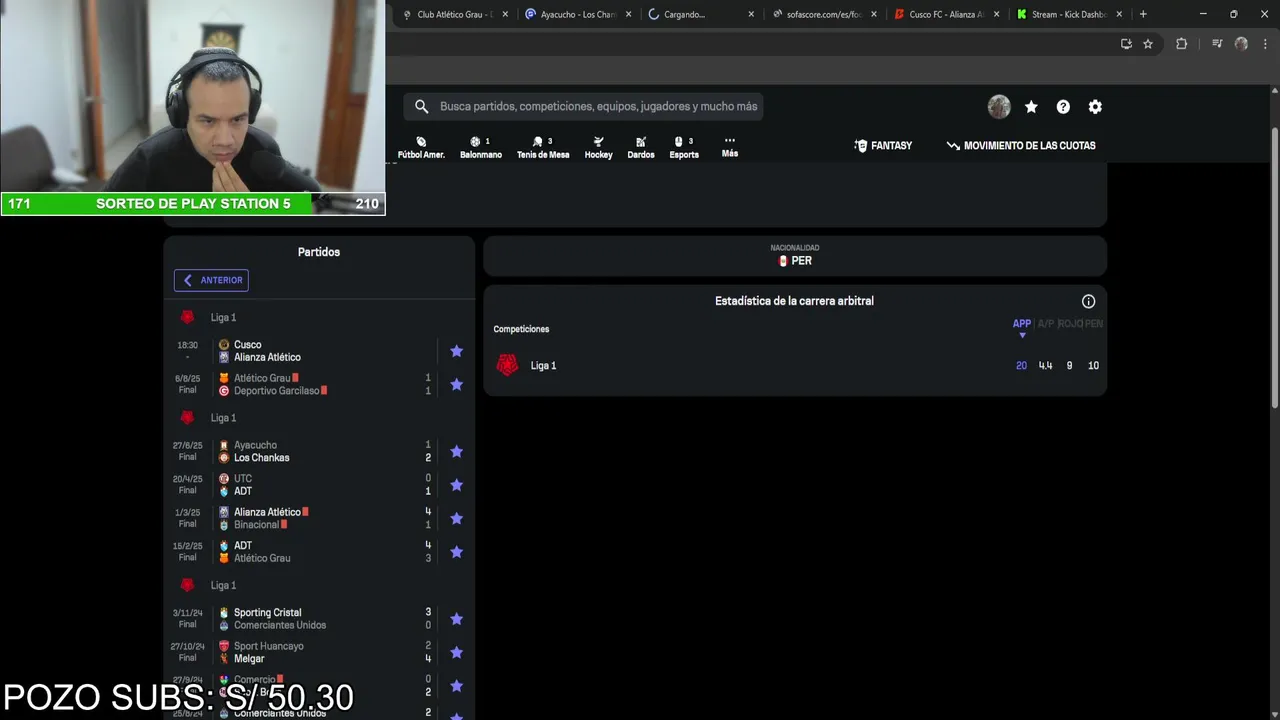The image size is (1280, 720).
Task: Toggle favorite star for Atlético Grau vs Deportivo Garcilaso
Action: click(456, 385)
